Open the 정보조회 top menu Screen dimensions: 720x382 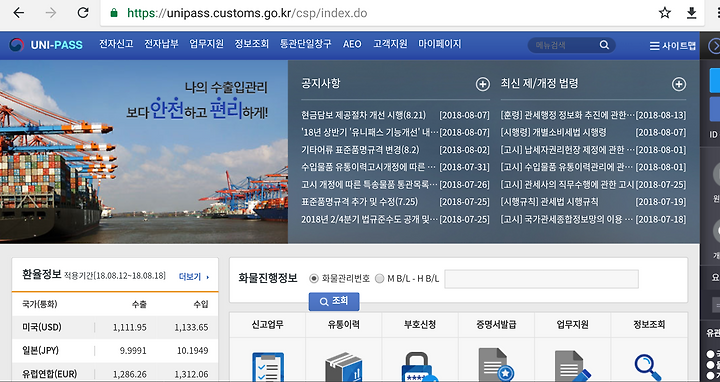tap(251, 44)
